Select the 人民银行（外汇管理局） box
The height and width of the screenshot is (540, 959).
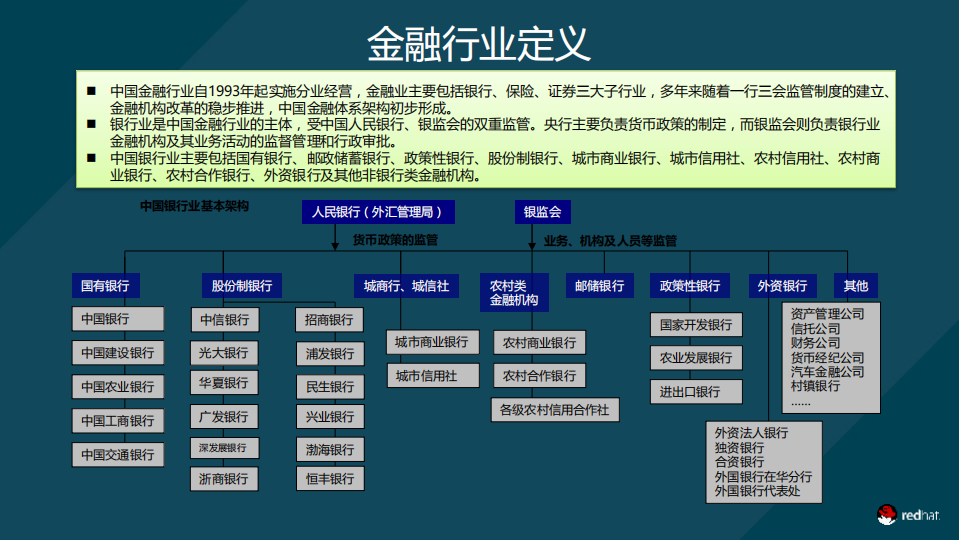(378, 212)
